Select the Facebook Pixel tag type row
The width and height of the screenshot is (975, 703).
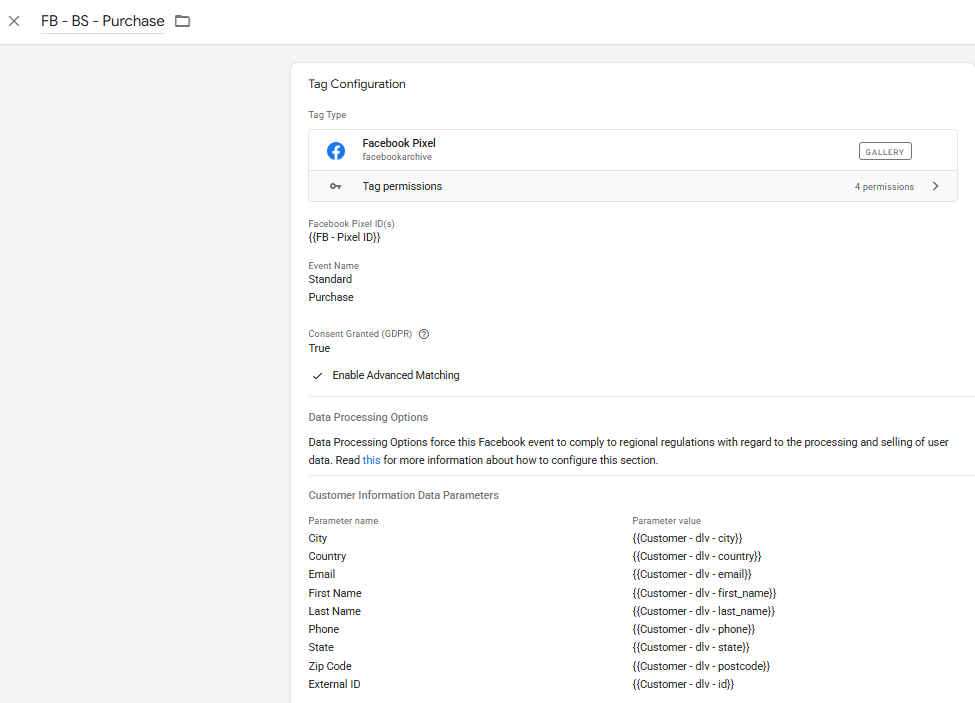600,151
